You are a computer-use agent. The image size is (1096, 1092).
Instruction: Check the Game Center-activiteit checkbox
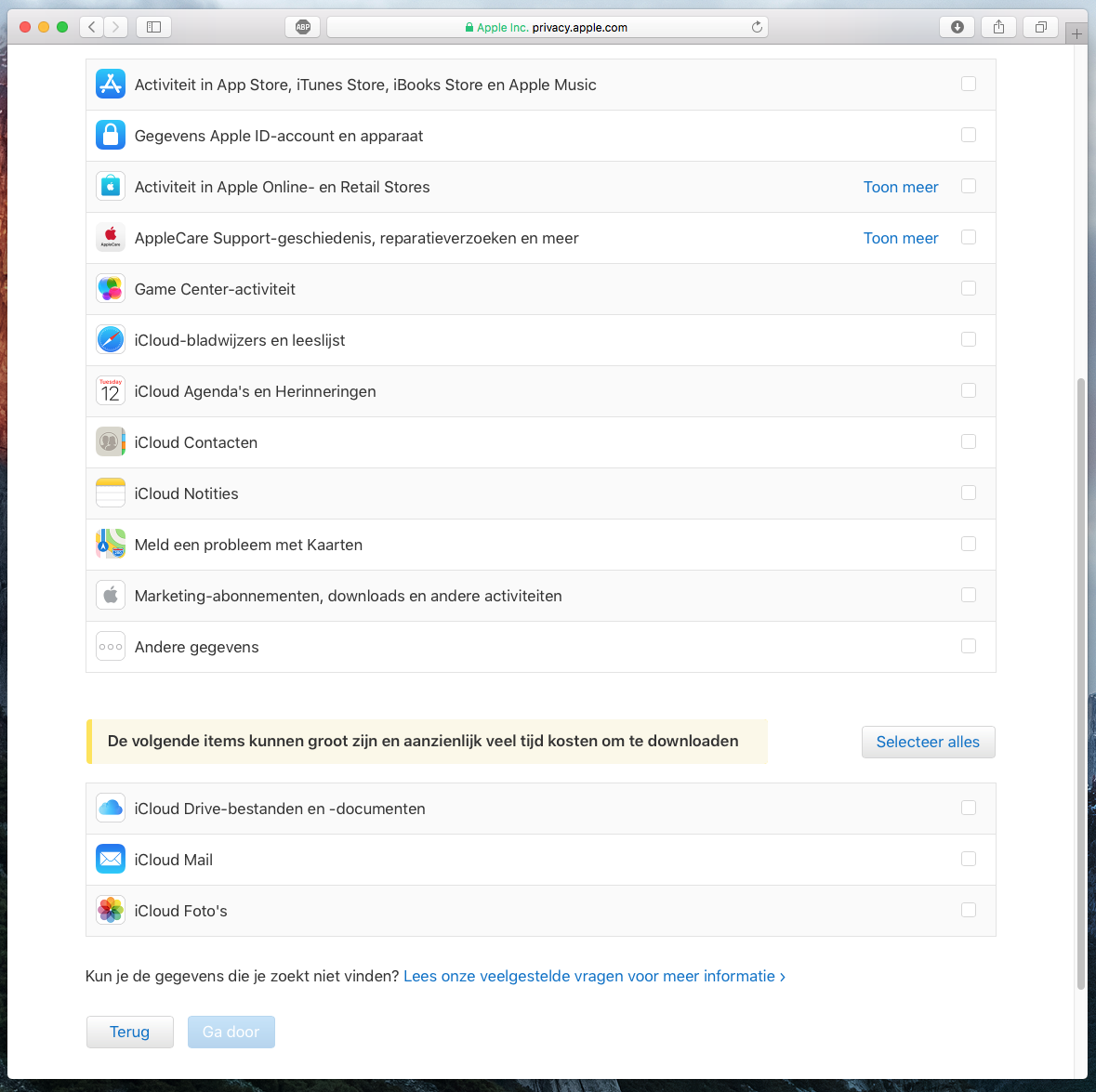tap(969, 288)
